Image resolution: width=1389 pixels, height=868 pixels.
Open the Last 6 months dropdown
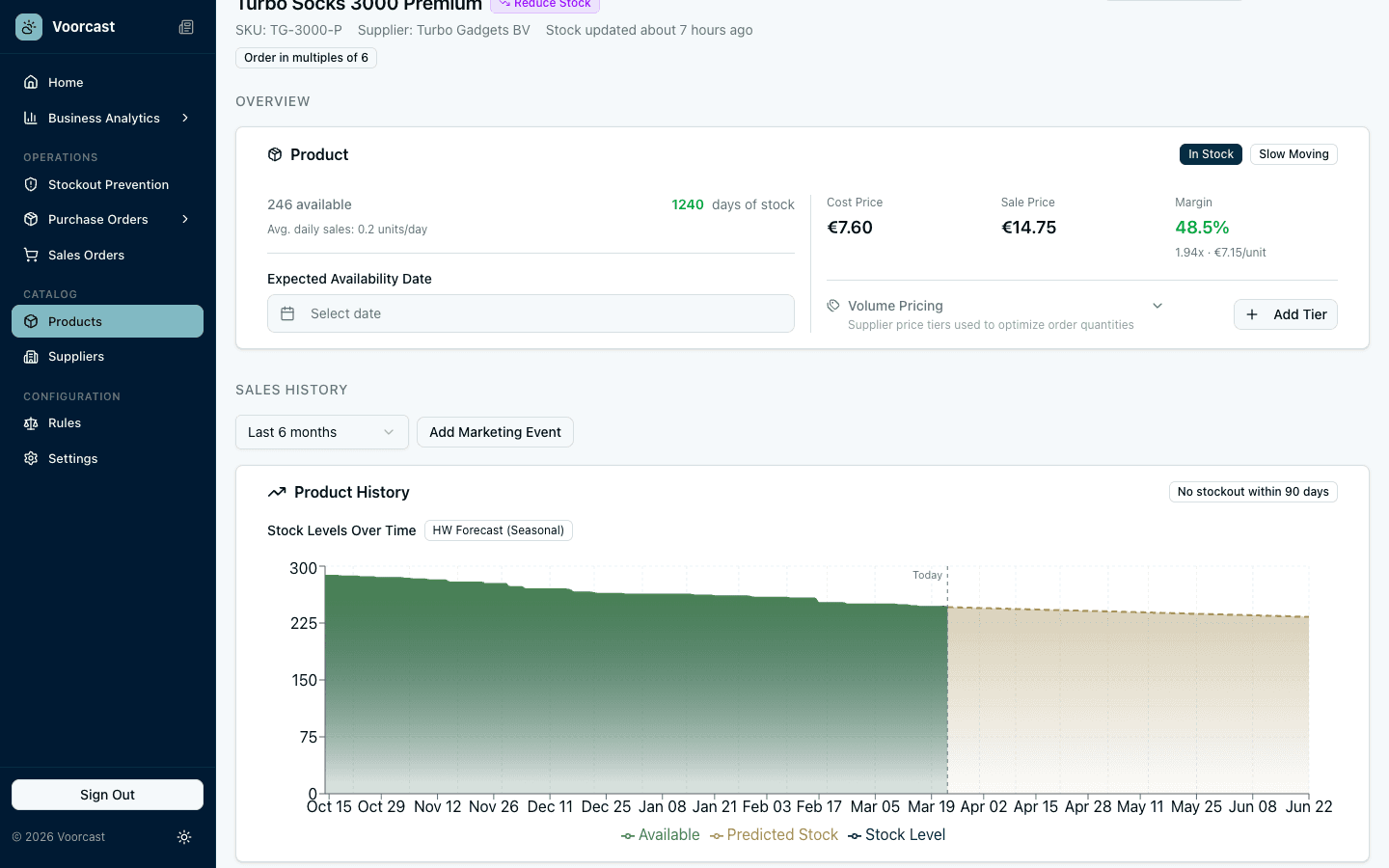321,432
